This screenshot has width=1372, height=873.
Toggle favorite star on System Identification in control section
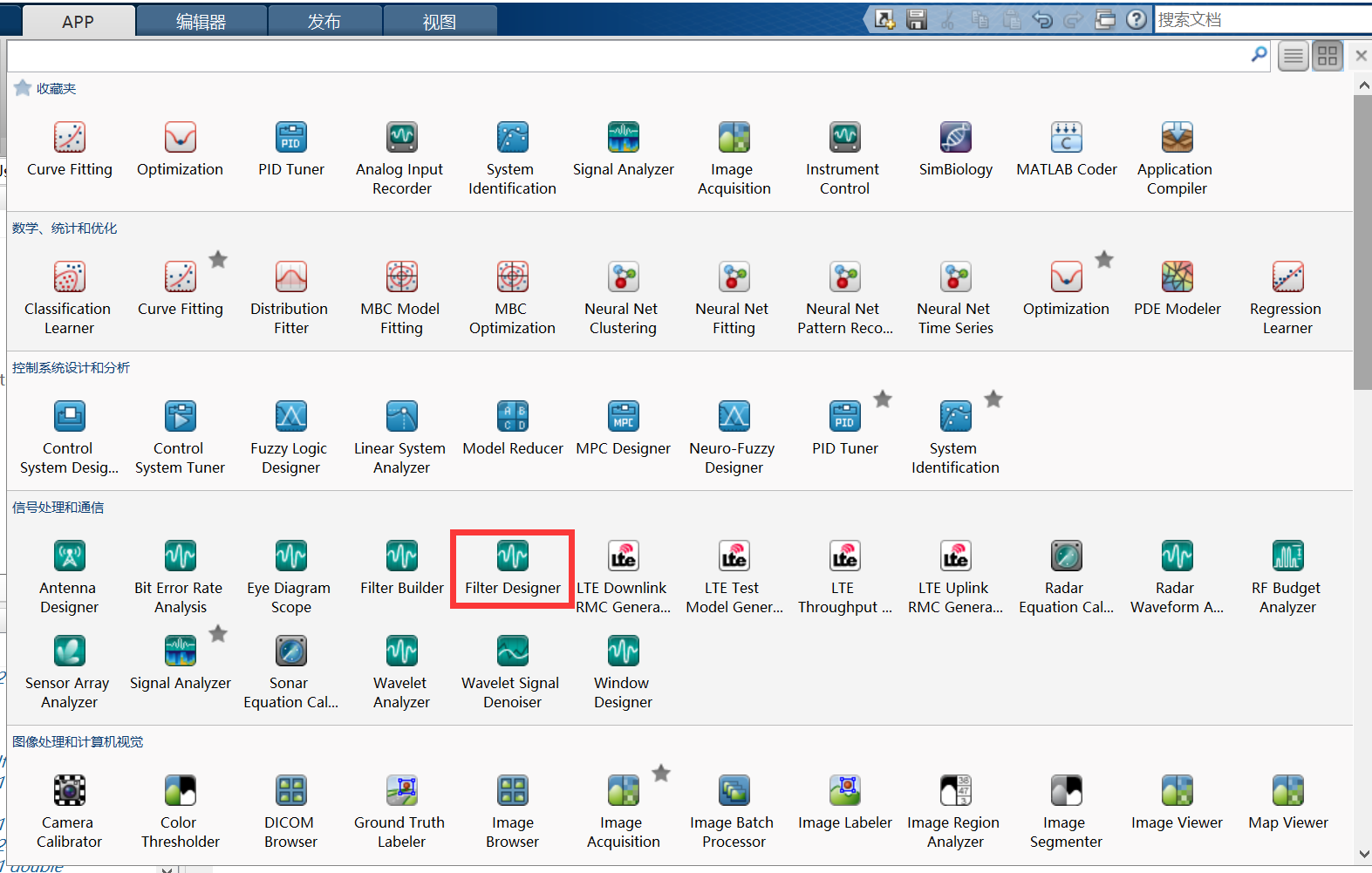(x=993, y=399)
